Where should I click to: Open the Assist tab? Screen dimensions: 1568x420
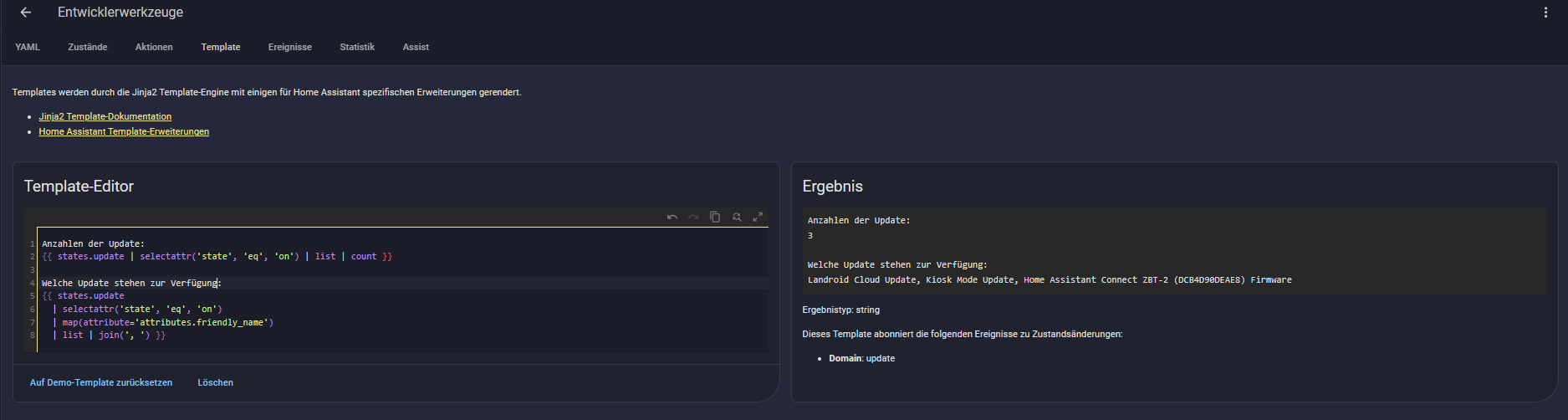coord(416,48)
